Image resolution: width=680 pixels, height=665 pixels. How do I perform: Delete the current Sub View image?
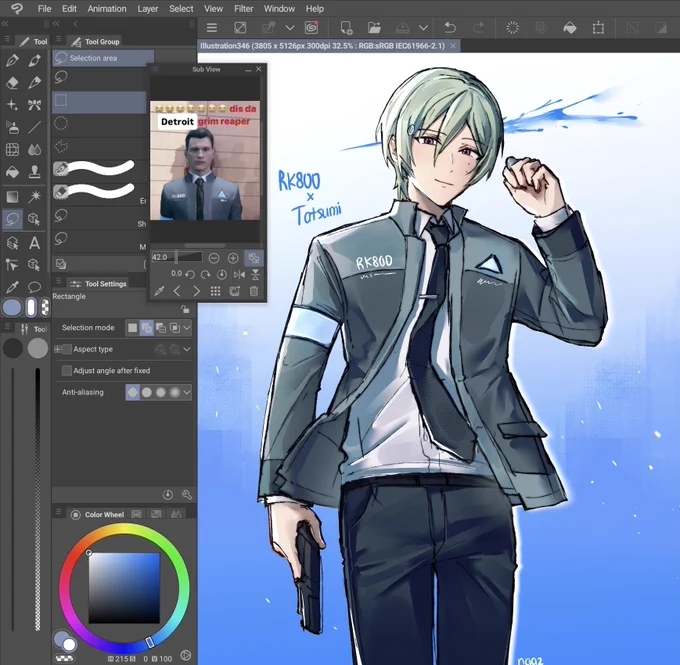[x=254, y=291]
